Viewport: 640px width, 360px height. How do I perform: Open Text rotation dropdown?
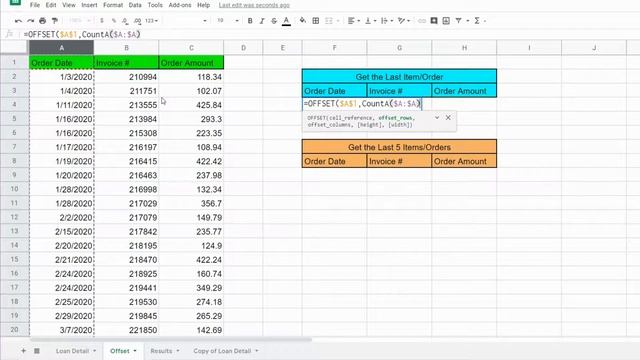click(x=403, y=20)
